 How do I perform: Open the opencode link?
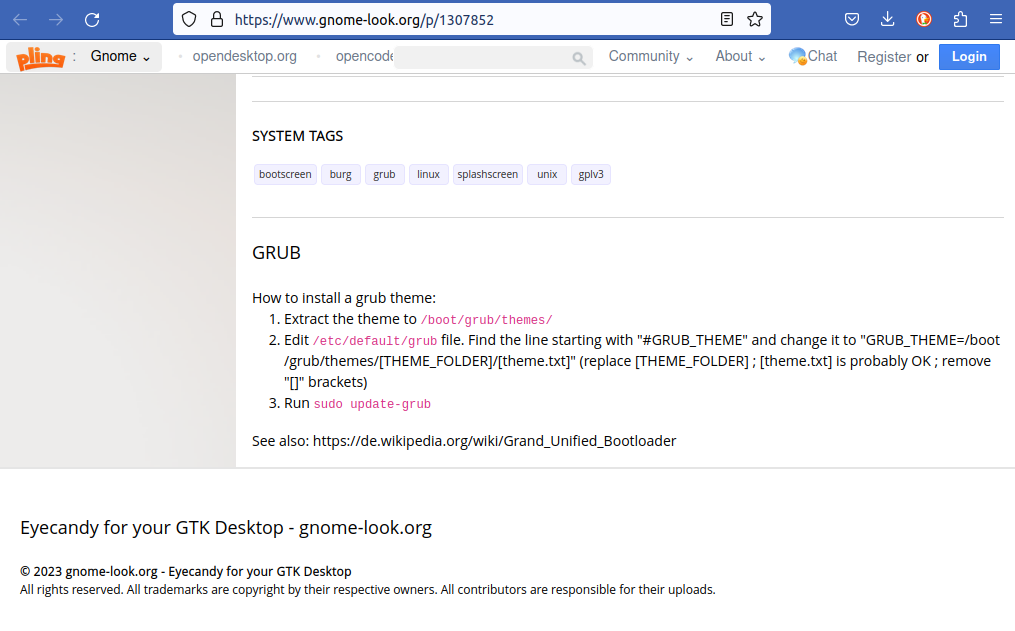pos(364,56)
